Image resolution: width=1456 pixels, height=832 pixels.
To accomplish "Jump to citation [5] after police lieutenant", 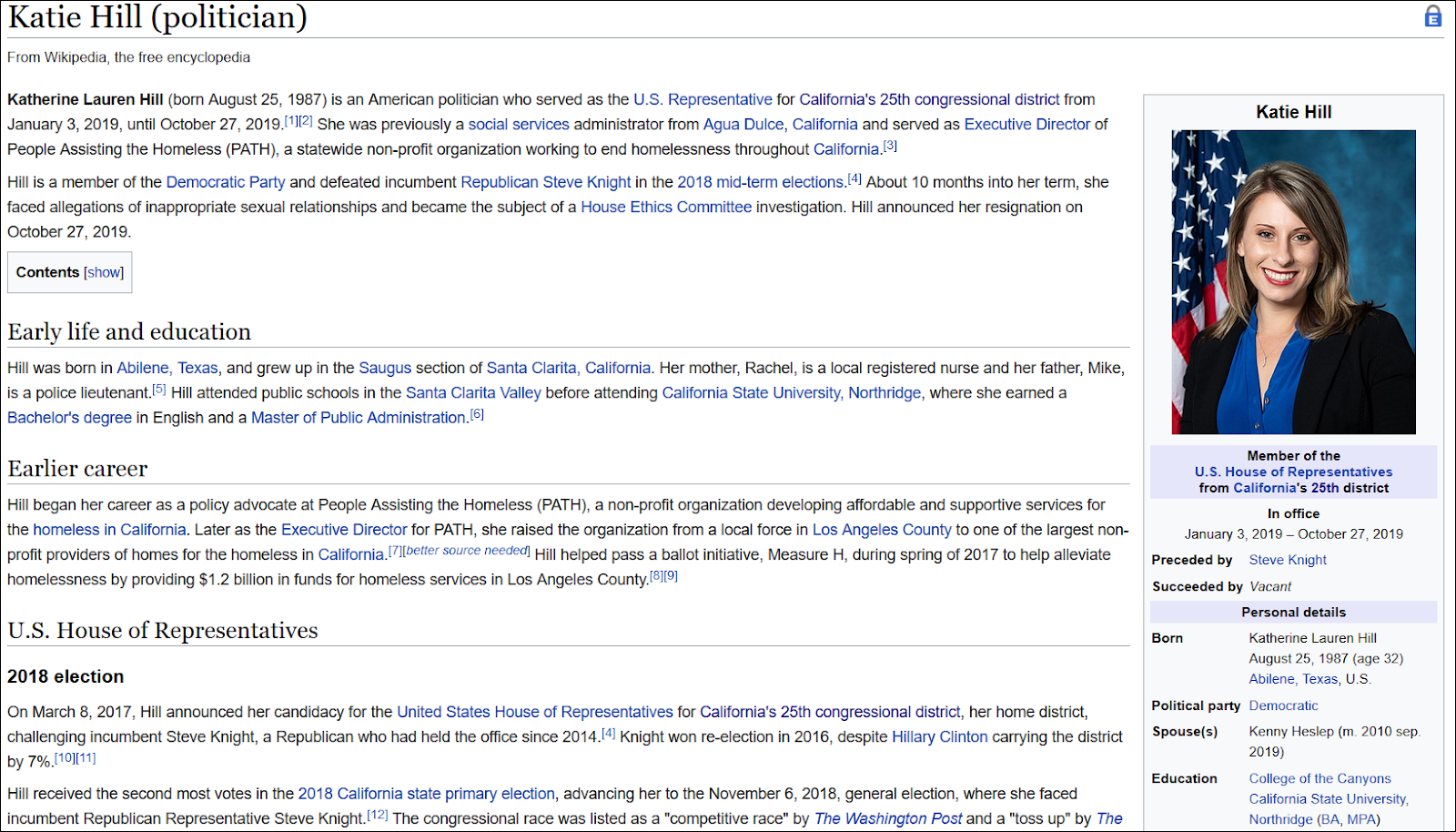I will [x=159, y=389].
